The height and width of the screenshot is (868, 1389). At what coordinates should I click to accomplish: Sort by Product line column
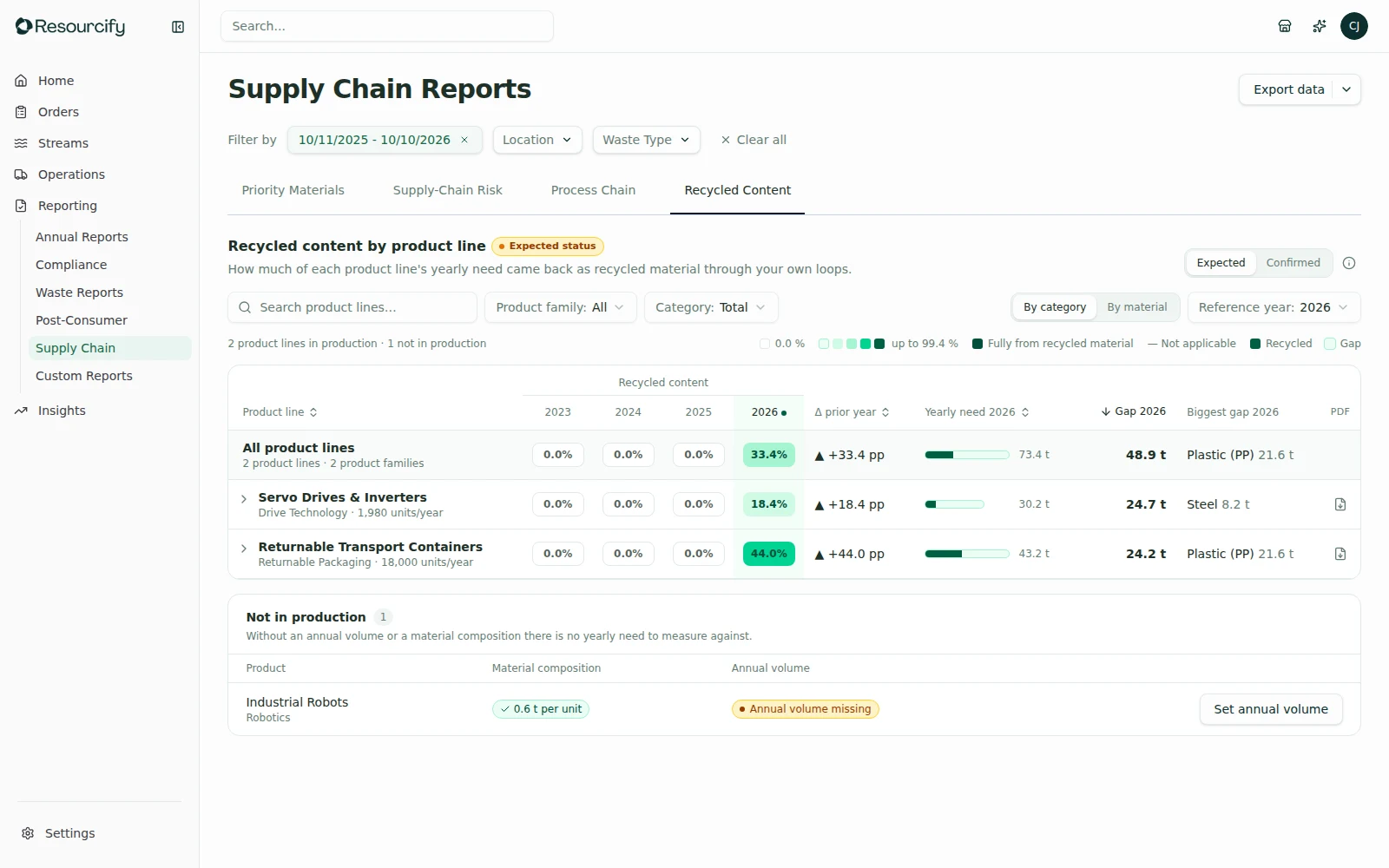[x=280, y=412]
